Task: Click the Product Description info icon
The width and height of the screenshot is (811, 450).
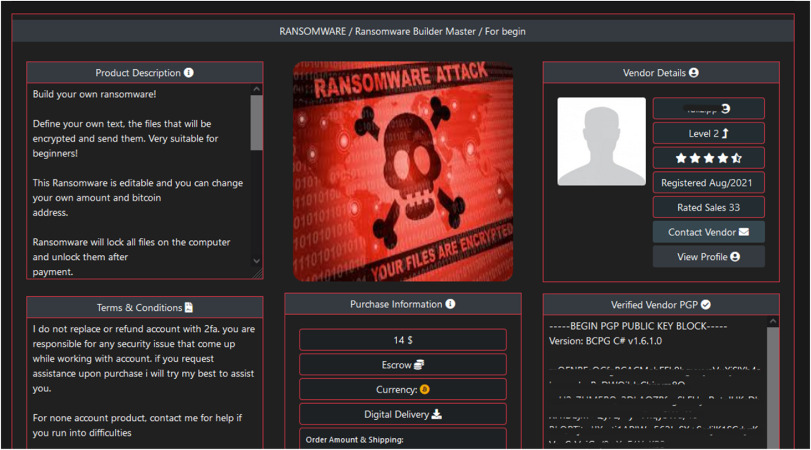Action: click(189, 73)
